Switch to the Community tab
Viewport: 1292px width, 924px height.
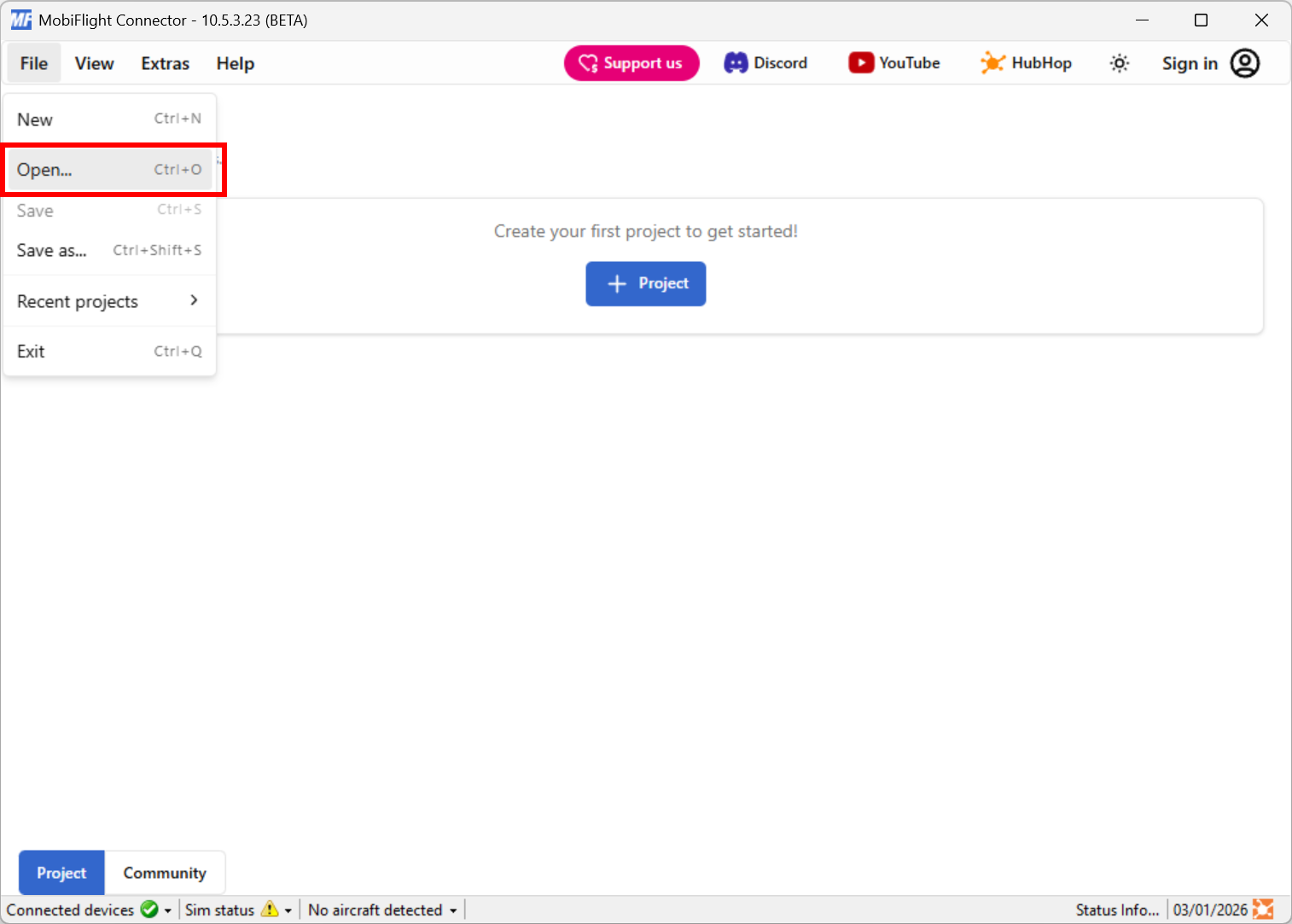pos(165,873)
